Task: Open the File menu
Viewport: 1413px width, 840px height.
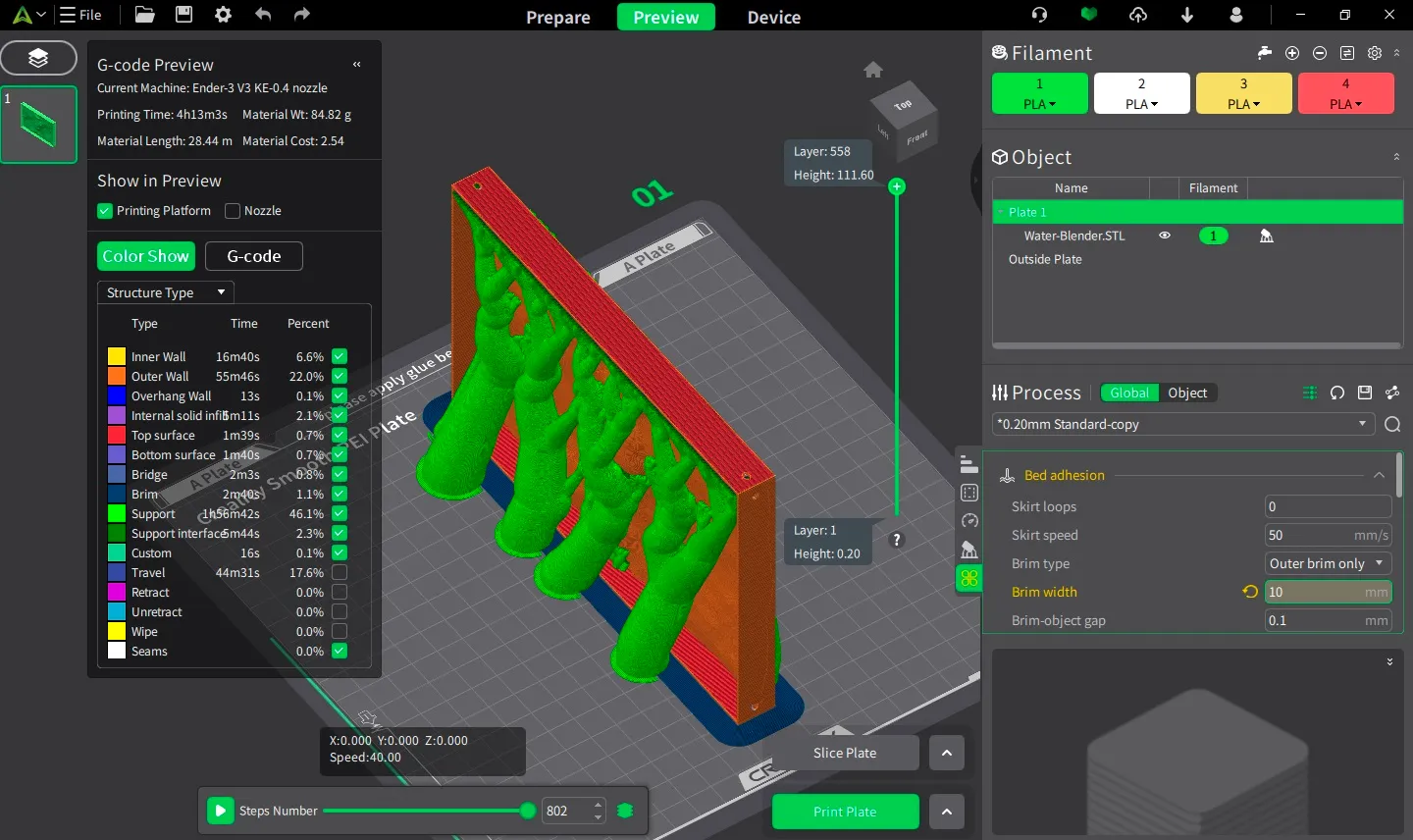Action: coord(80,15)
